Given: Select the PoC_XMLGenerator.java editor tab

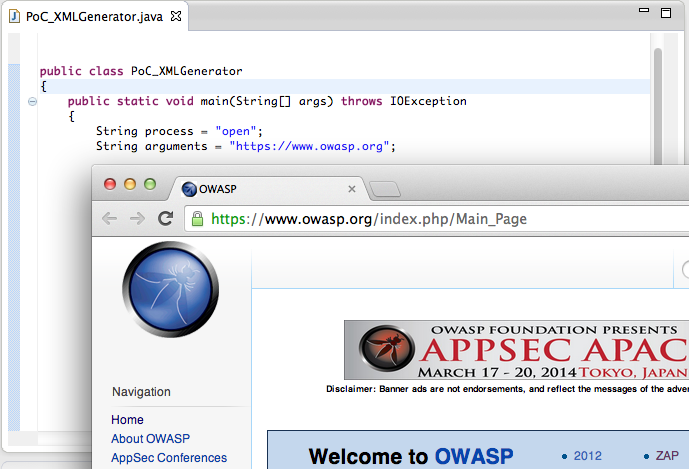Looking at the screenshot, I should point(95,16).
